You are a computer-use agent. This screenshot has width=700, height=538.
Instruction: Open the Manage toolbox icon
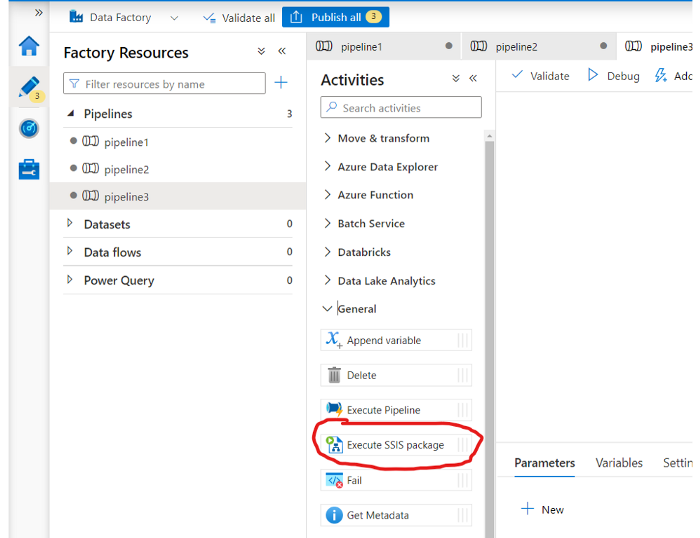click(x=29, y=169)
